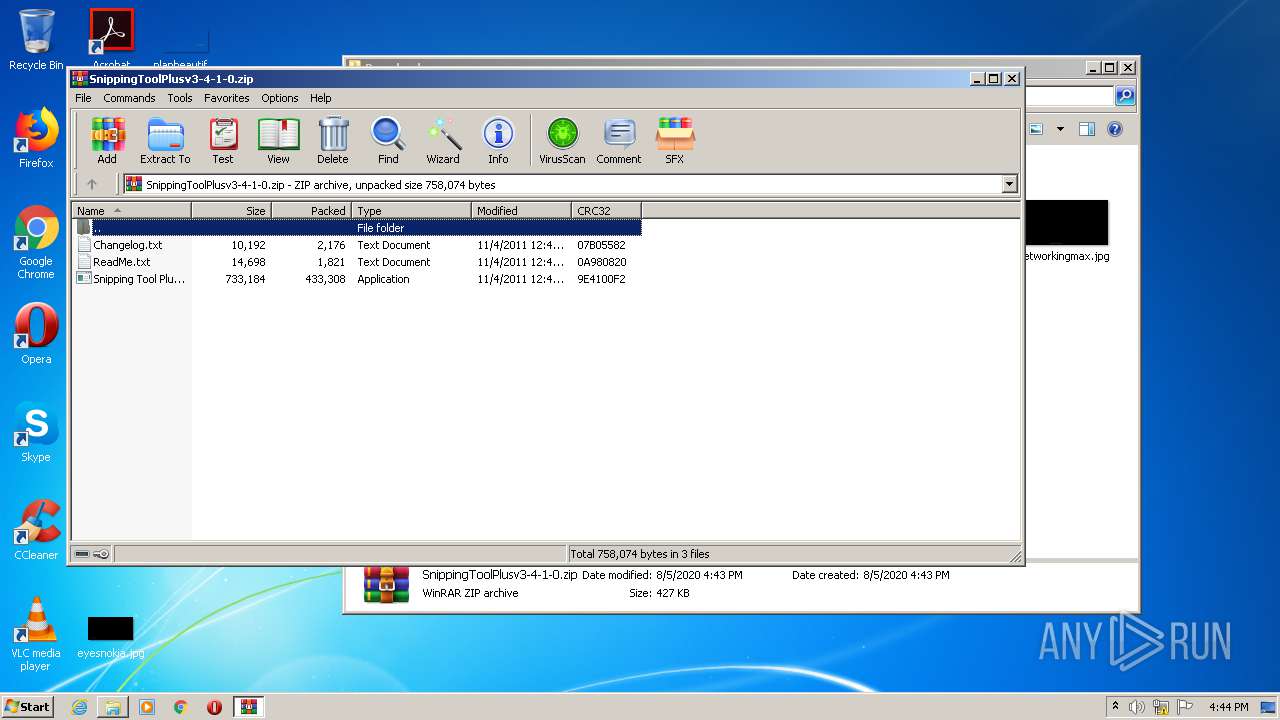Image resolution: width=1280 pixels, height=720 pixels.
Task: Open Google Chrome desktop shortcut
Action: 36,243
